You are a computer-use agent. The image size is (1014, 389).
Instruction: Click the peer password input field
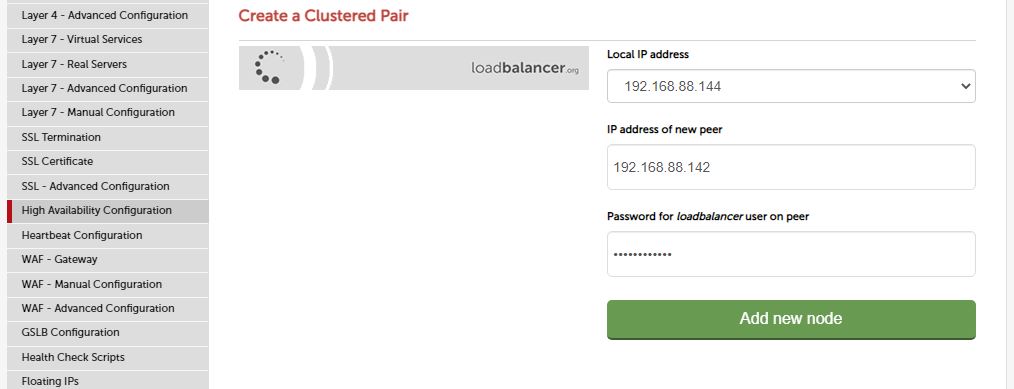point(791,255)
